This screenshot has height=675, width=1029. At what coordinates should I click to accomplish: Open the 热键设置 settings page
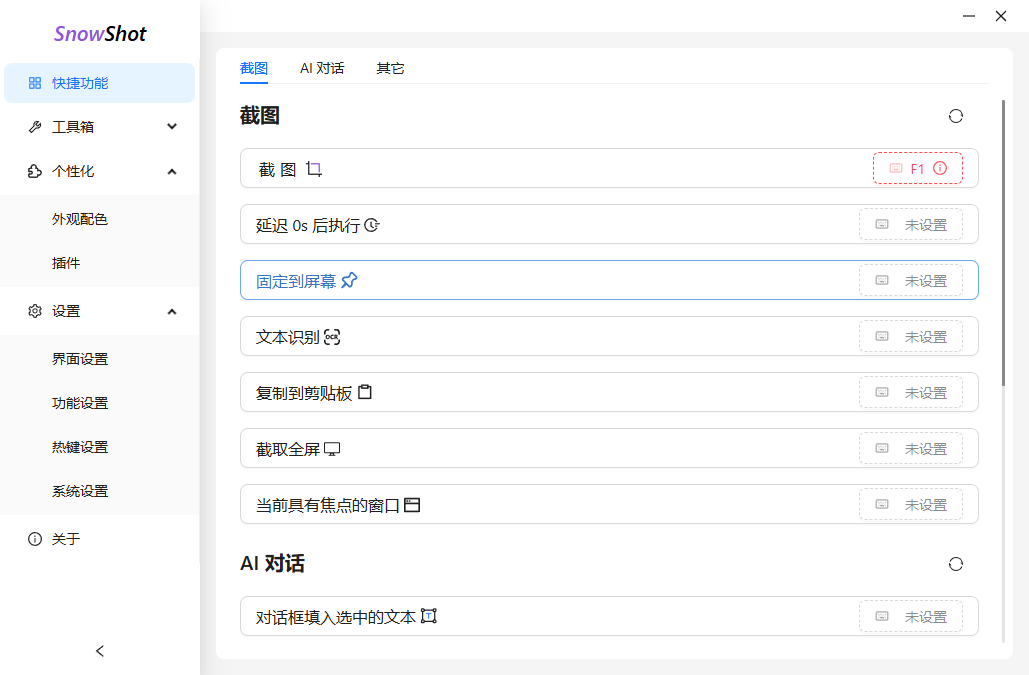click(x=80, y=447)
